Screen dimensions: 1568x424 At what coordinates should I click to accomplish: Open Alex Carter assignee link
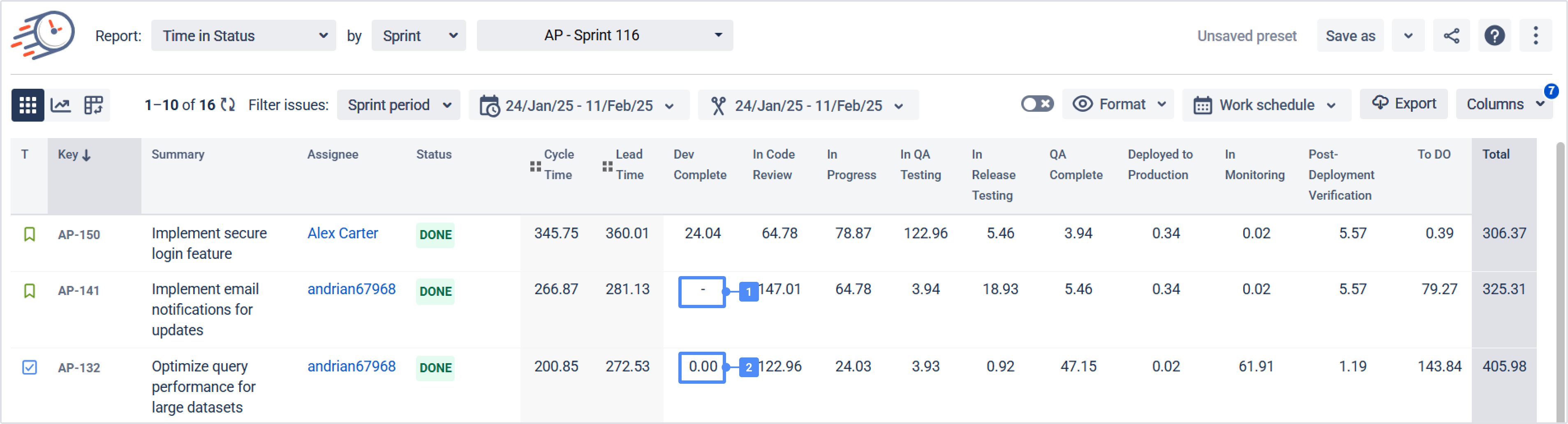343,233
